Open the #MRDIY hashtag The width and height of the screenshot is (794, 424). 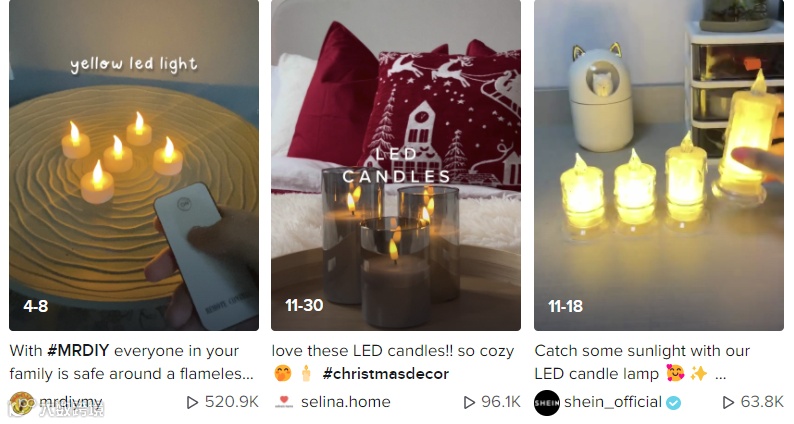click(x=78, y=351)
